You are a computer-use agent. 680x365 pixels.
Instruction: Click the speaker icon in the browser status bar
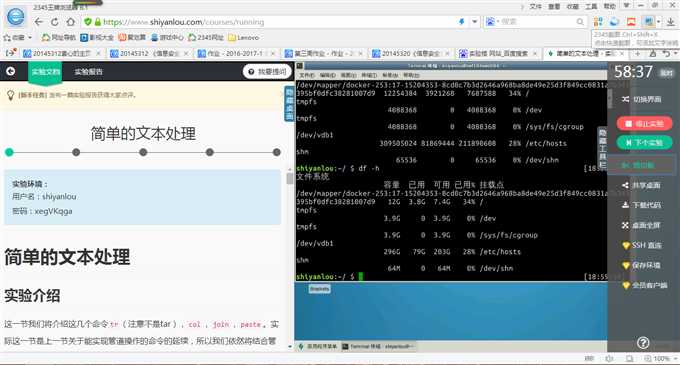coord(609,358)
